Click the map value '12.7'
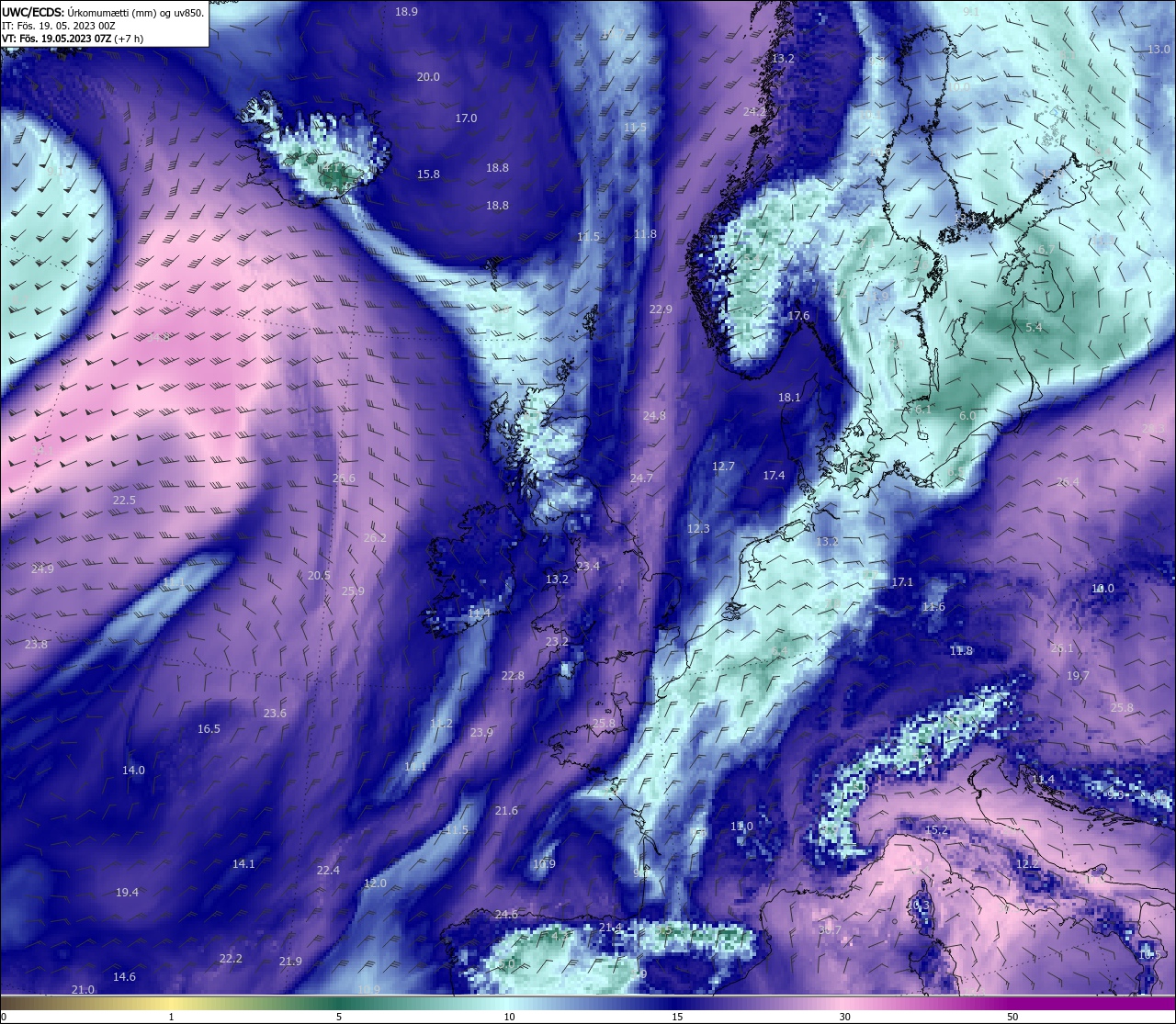 (x=723, y=467)
